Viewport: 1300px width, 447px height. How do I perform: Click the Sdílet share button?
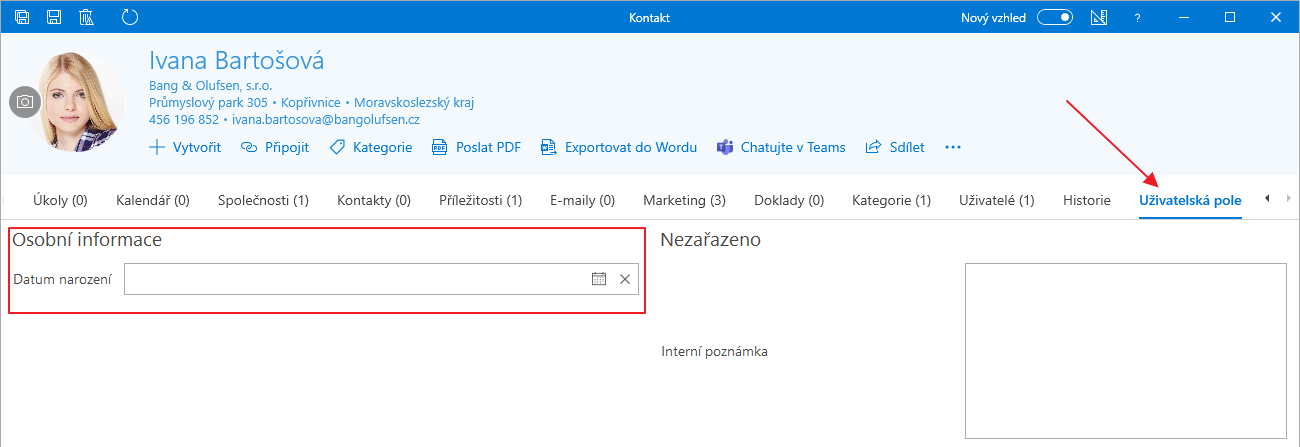[x=895, y=147]
